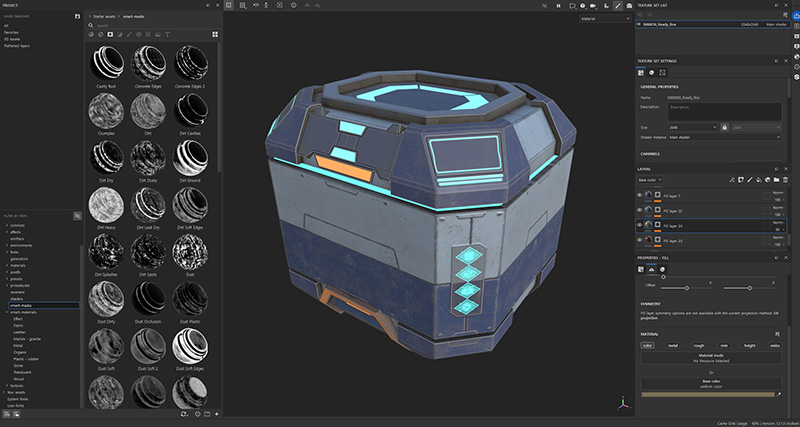Toggle visibility of Fill layer 7
Screen dimensions: 800x427
tap(639, 195)
